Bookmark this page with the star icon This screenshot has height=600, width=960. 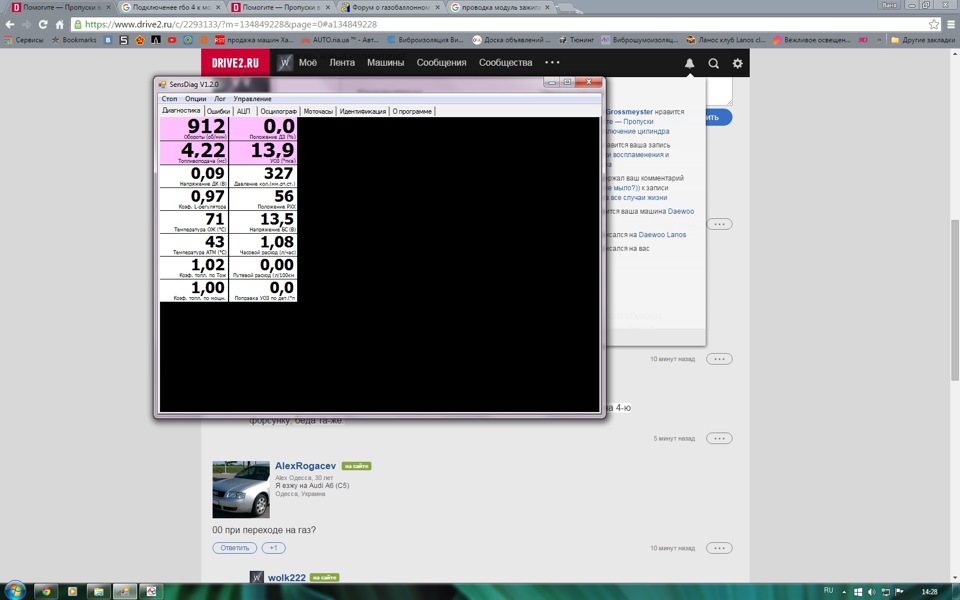(934, 24)
